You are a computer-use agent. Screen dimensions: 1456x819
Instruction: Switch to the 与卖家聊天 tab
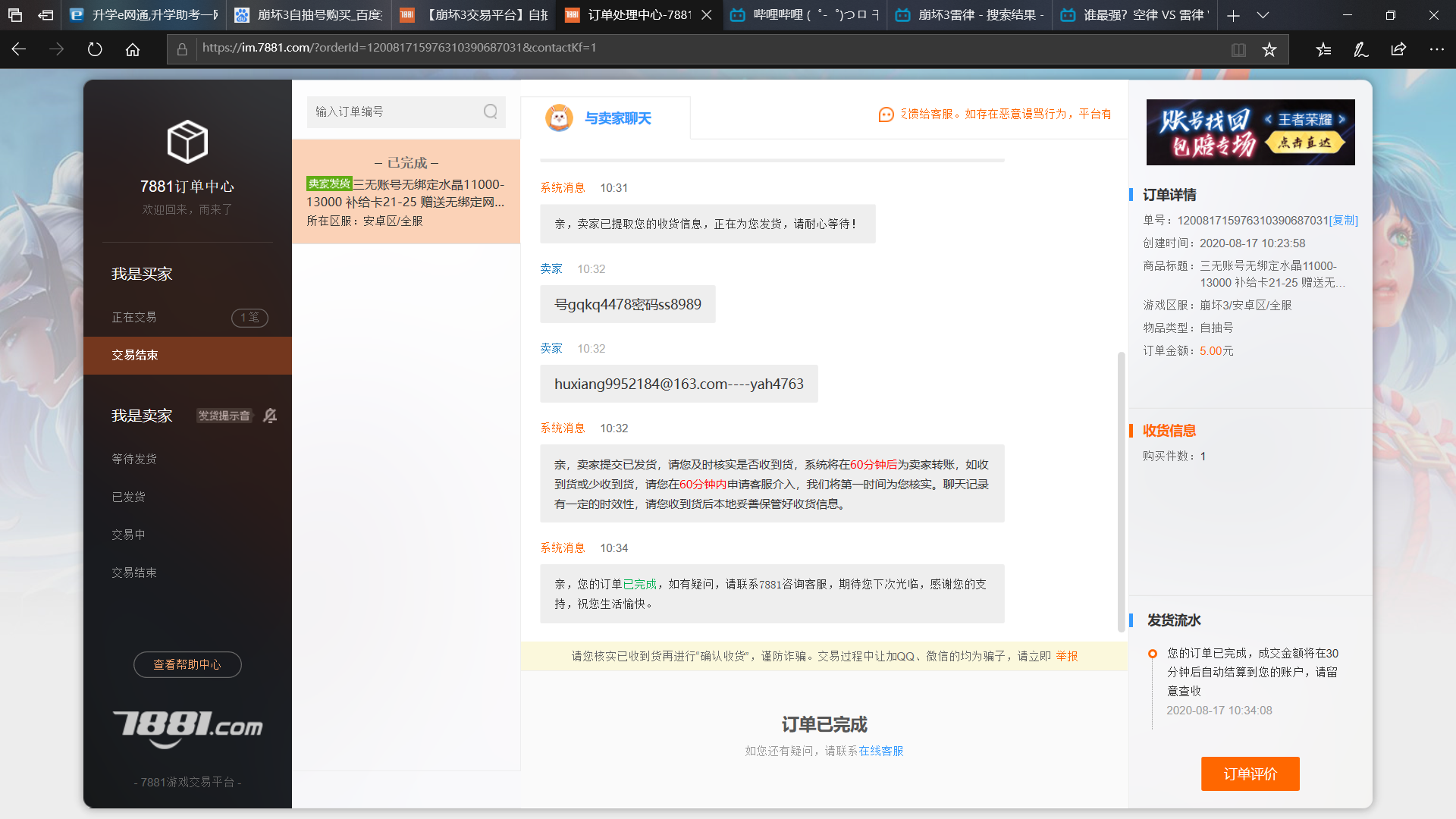click(x=617, y=118)
